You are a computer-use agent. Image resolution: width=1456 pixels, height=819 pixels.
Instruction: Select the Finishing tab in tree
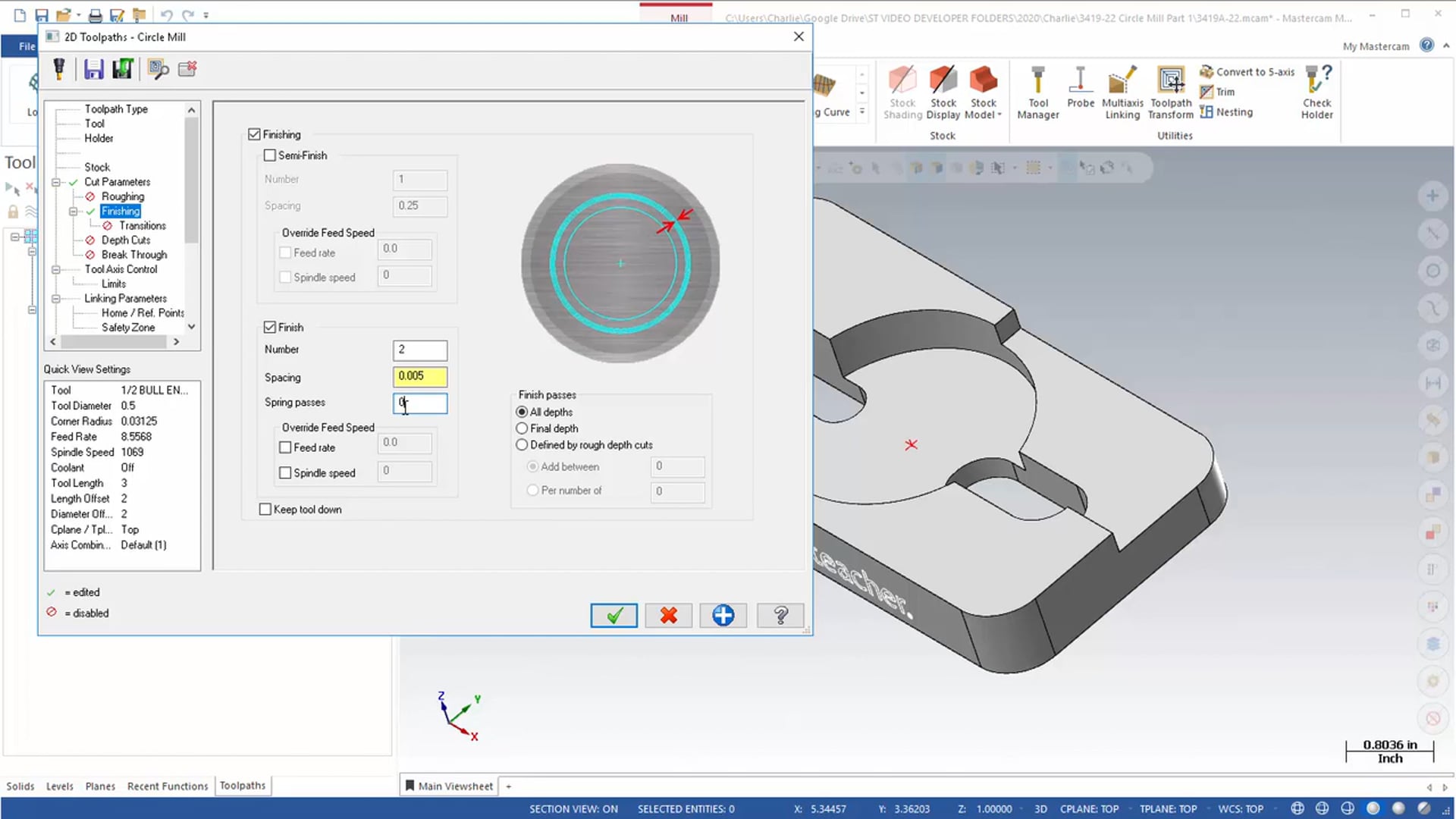[x=120, y=211]
